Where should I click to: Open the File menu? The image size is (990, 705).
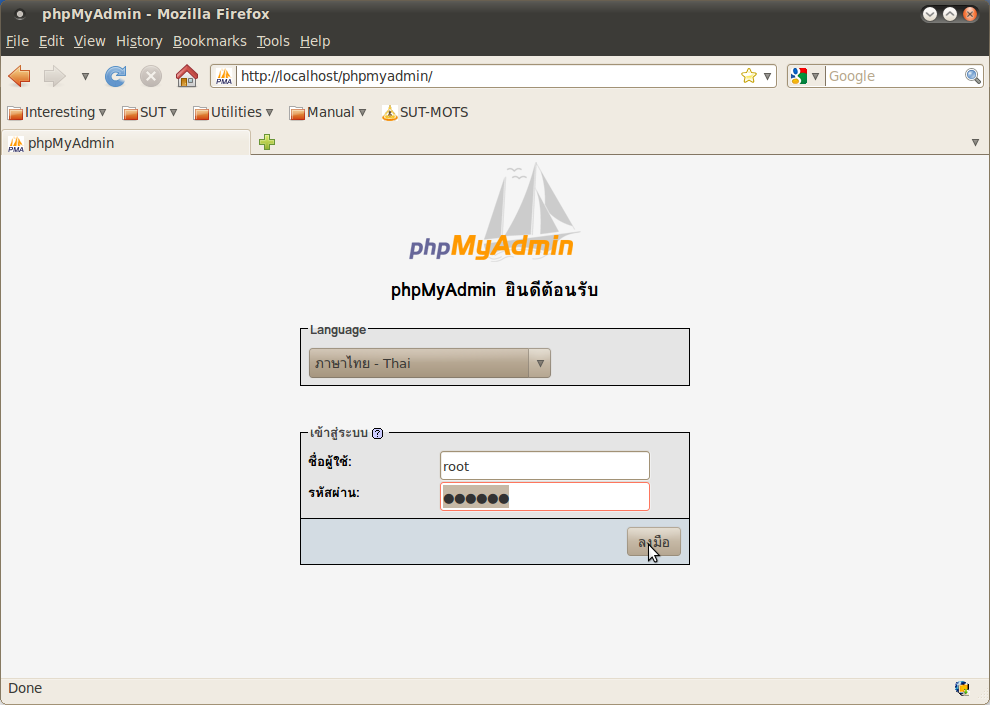tap(18, 41)
